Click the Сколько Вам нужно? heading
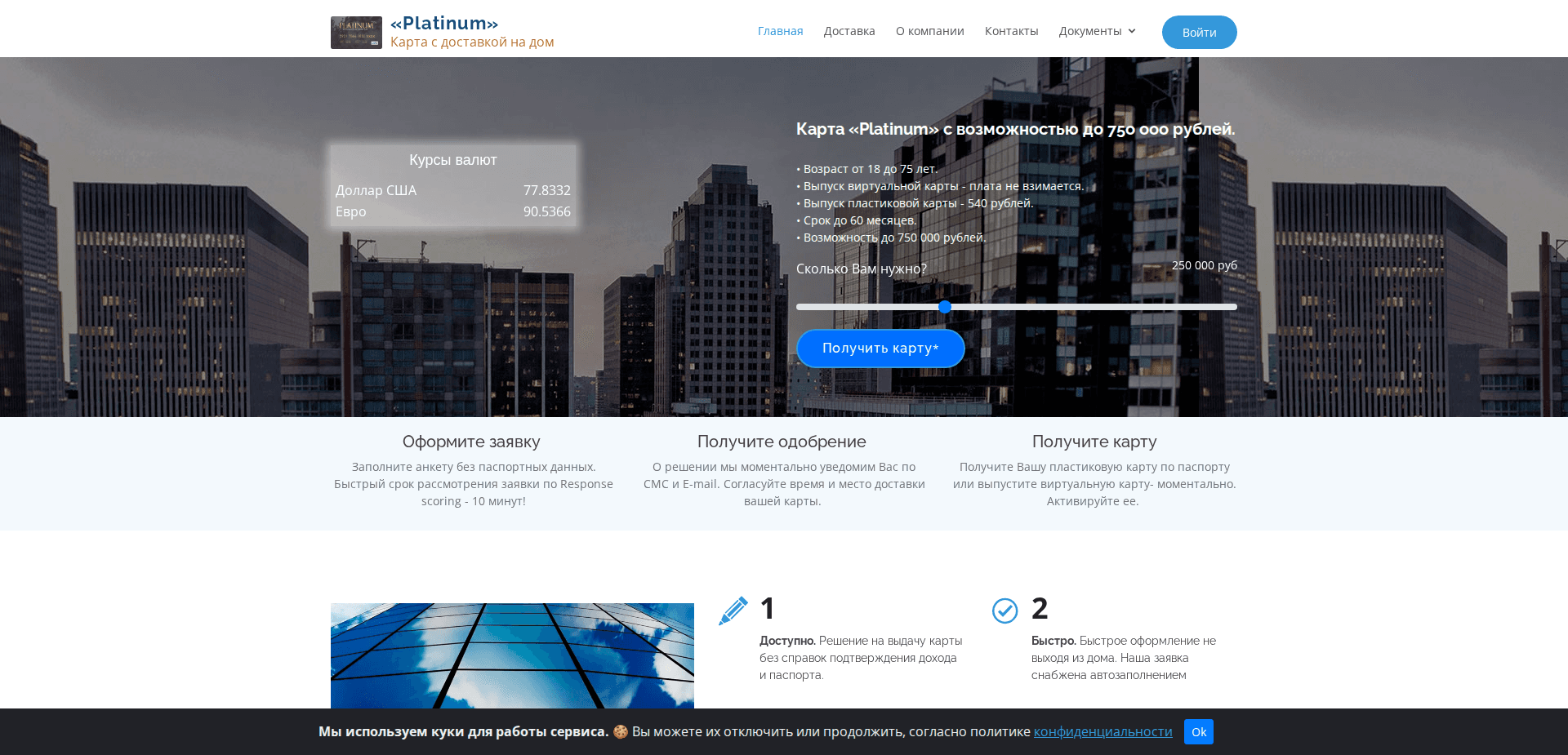 click(861, 269)
